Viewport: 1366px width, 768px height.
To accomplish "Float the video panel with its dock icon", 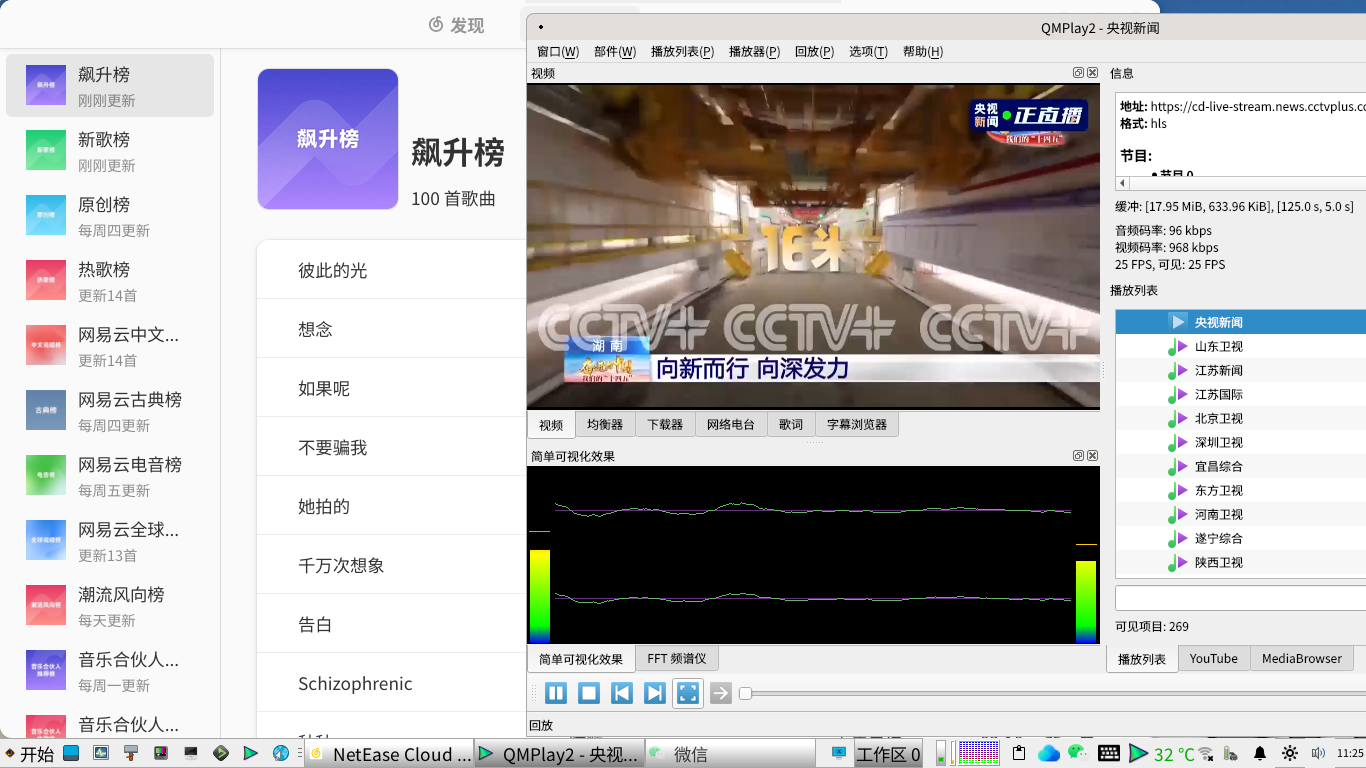I will click(1078, 73).
